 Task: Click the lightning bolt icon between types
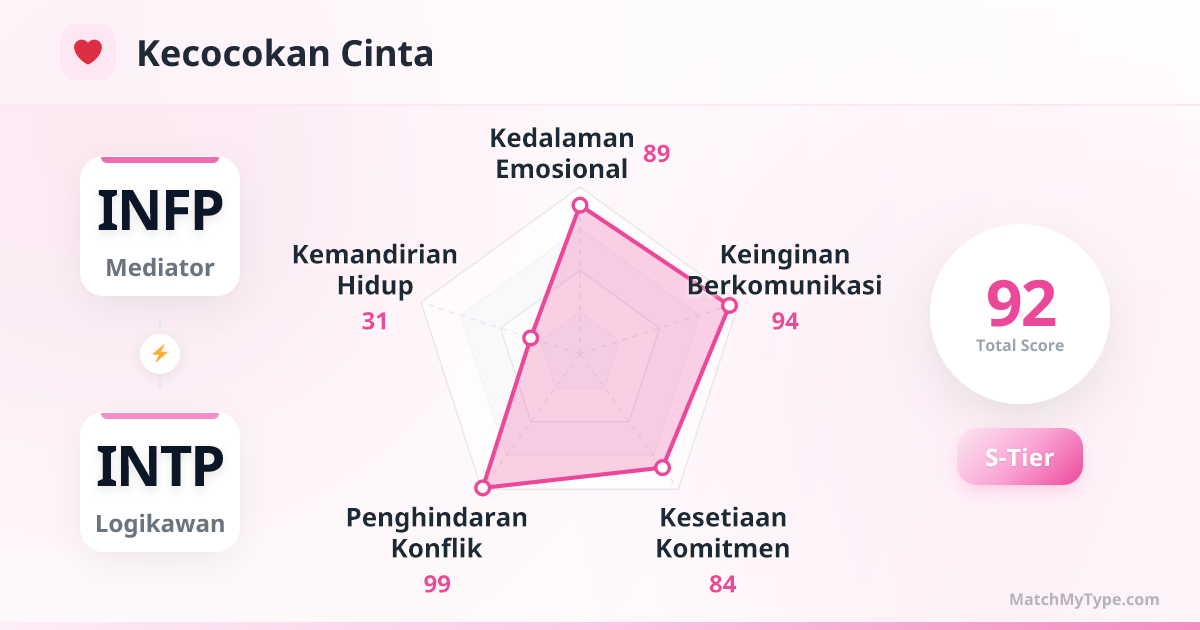coord(160,353)
